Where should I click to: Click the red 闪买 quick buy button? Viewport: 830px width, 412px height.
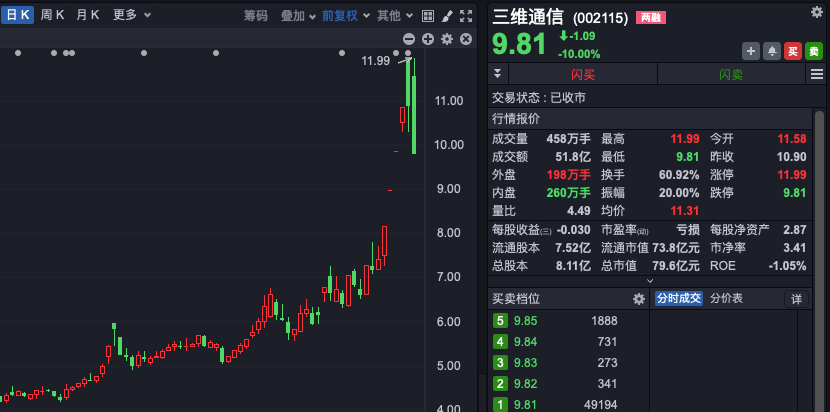pos(583,75)
